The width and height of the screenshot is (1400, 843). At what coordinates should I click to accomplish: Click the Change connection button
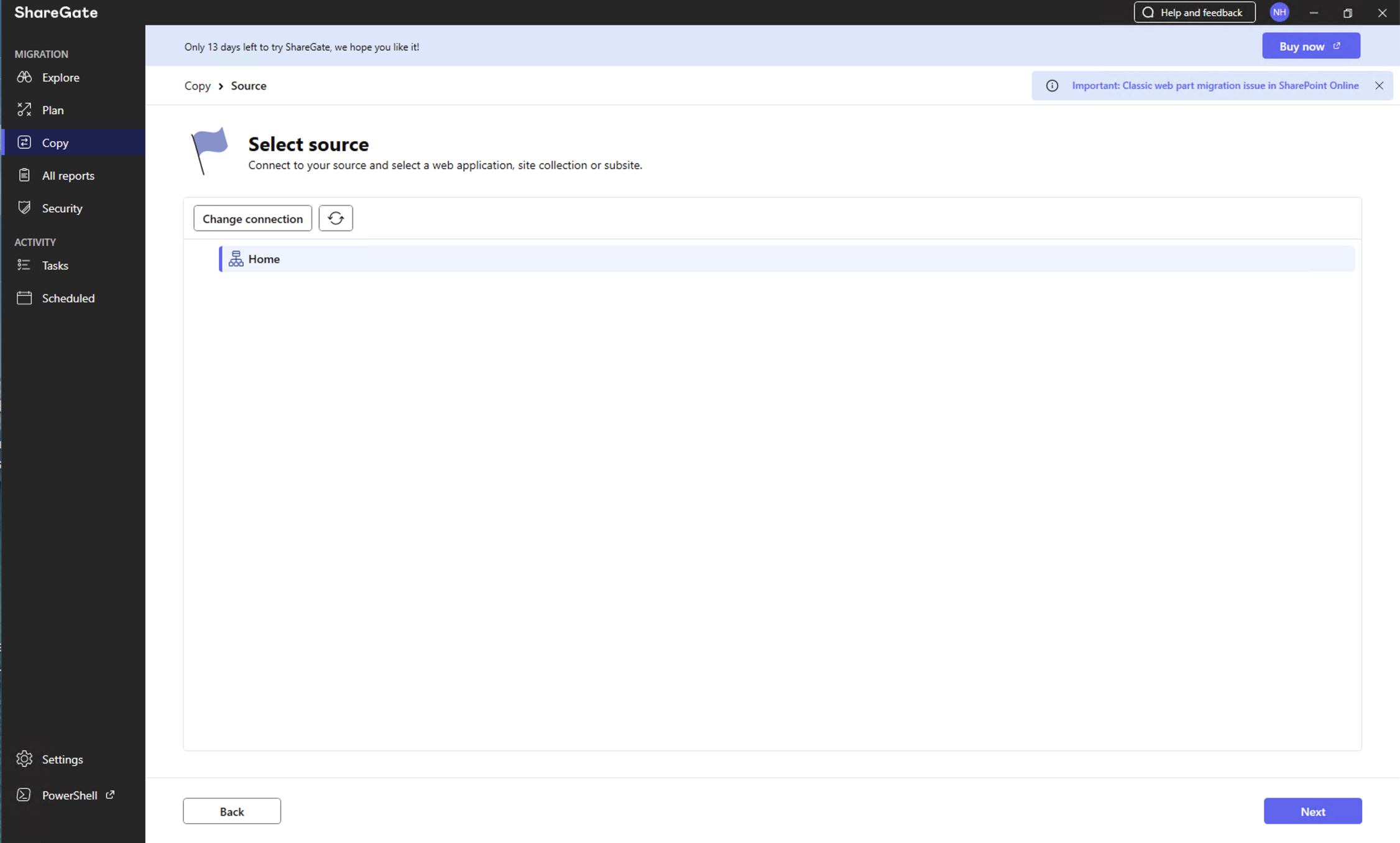pos(252,218)
